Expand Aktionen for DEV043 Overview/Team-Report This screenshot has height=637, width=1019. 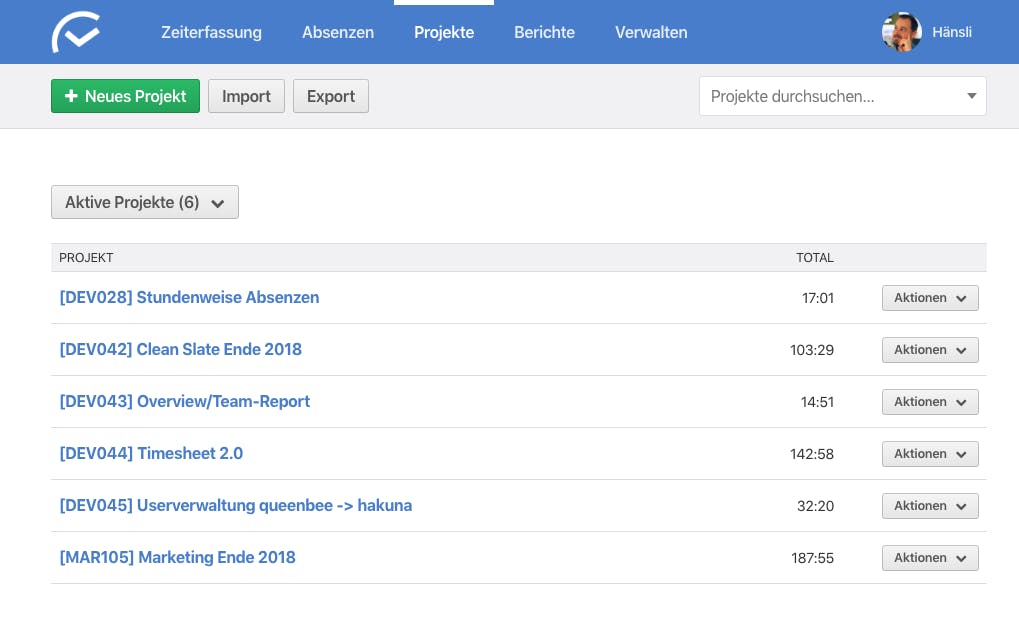[x=930, y=402]
